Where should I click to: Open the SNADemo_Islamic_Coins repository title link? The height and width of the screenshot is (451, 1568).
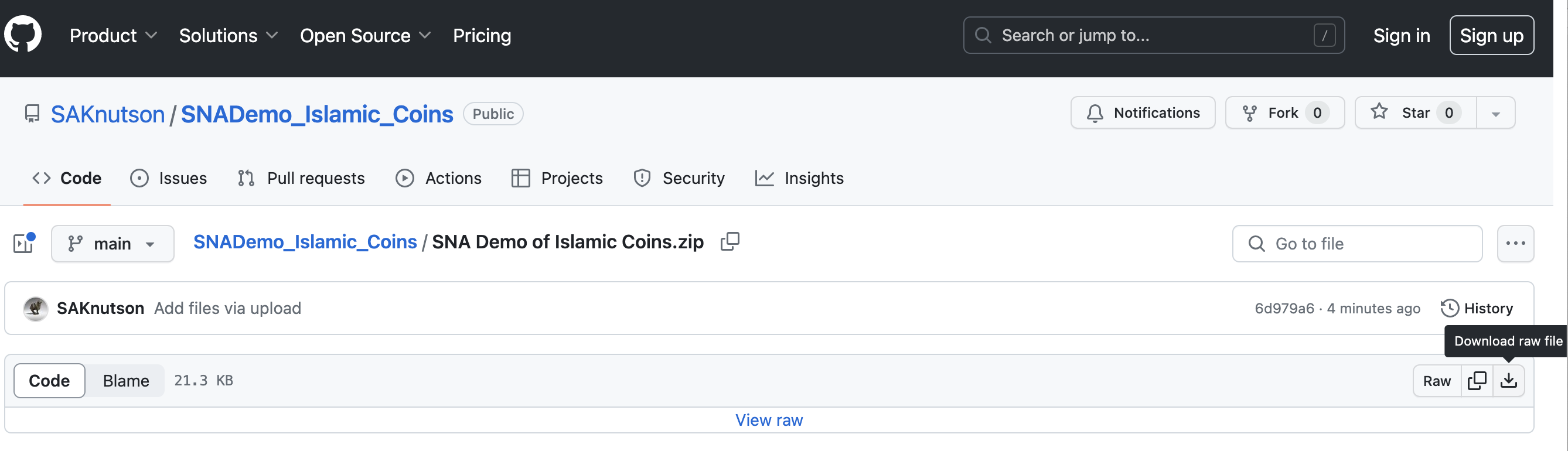[316, 114]
